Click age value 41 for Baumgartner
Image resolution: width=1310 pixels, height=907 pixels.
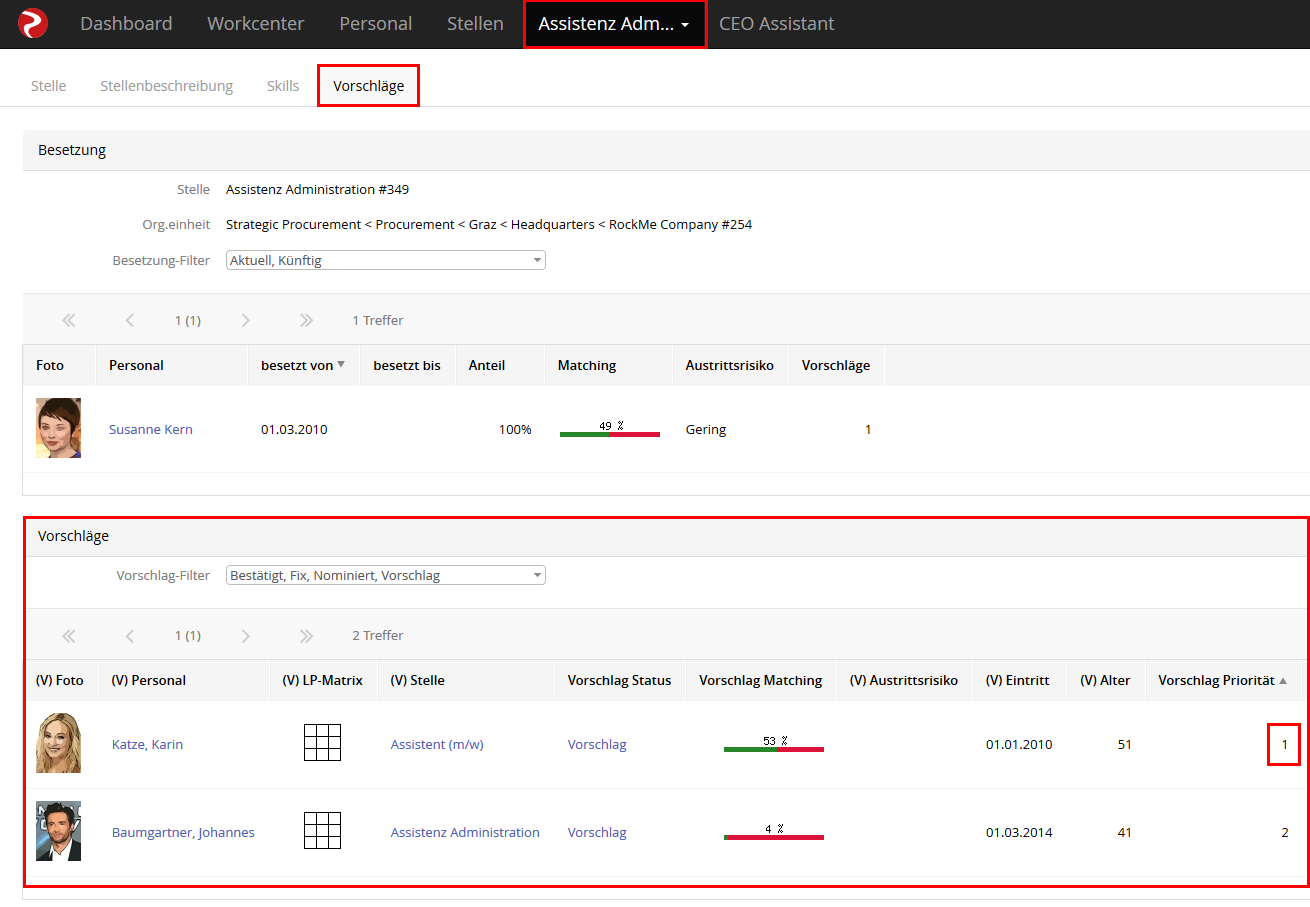click(x=1124, y=832)
